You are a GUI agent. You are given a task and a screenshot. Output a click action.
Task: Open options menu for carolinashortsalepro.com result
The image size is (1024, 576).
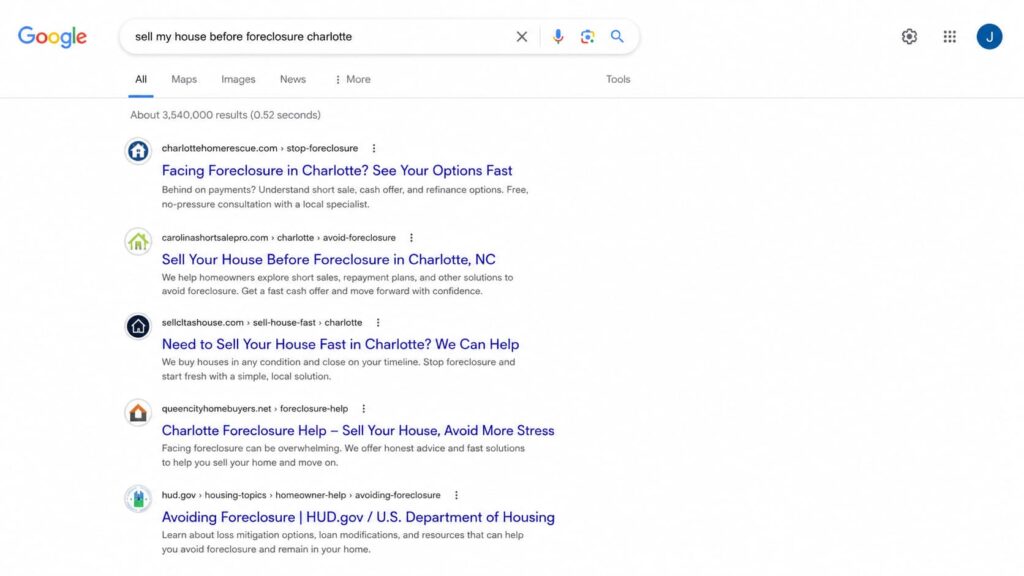pyautogui.click(x=411, y=238)
